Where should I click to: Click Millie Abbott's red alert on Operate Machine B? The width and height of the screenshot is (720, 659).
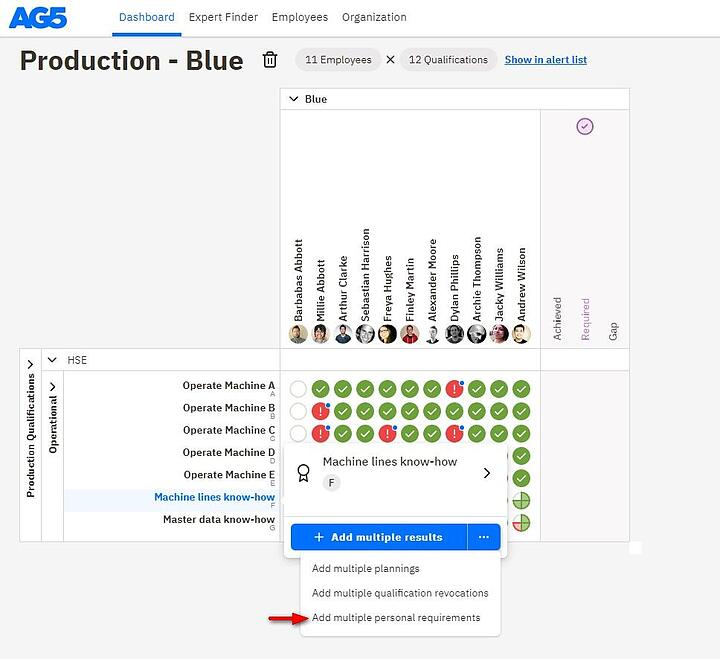pyautogui.click(x=320, y=411)
